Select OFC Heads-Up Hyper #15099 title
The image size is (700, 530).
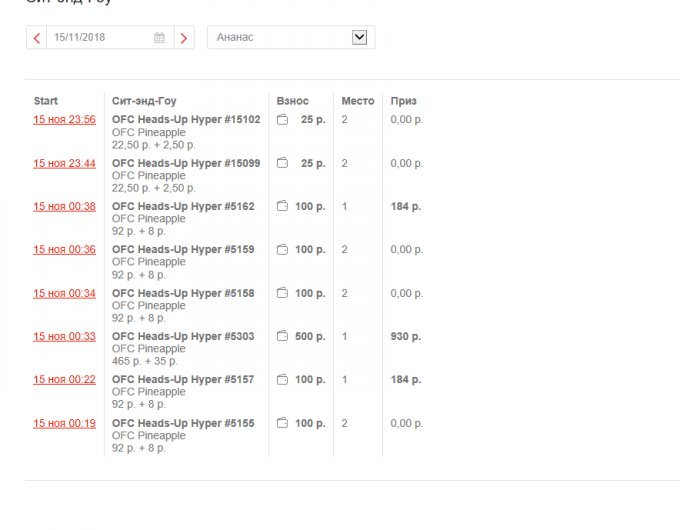point(186,163)
